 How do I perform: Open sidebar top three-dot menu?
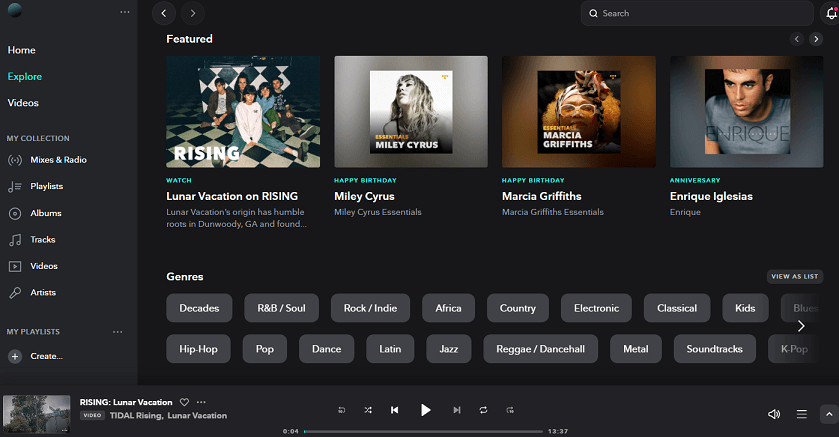(x=125, y=12)
